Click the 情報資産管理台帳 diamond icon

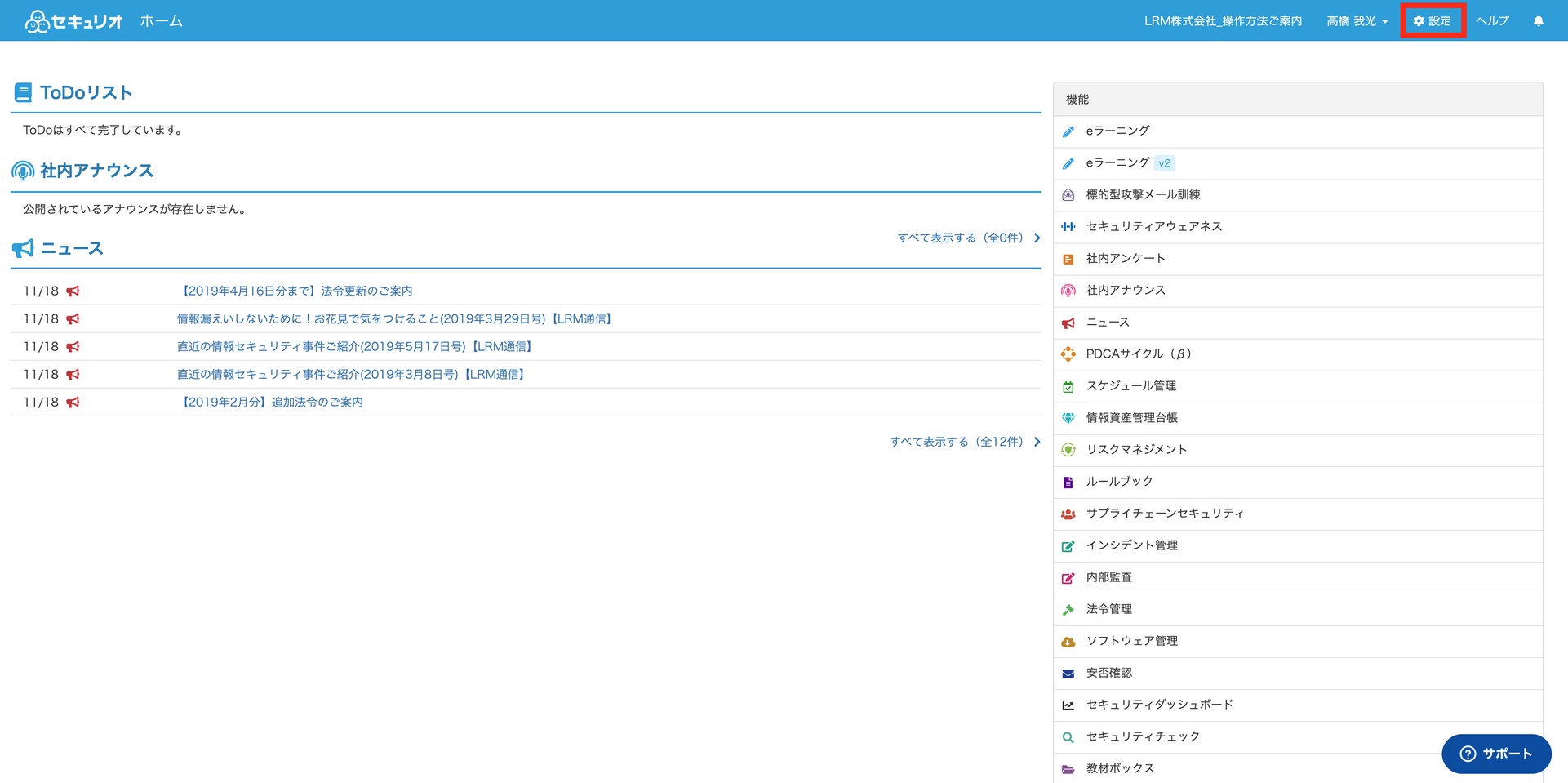click(x=1068, y=418)
